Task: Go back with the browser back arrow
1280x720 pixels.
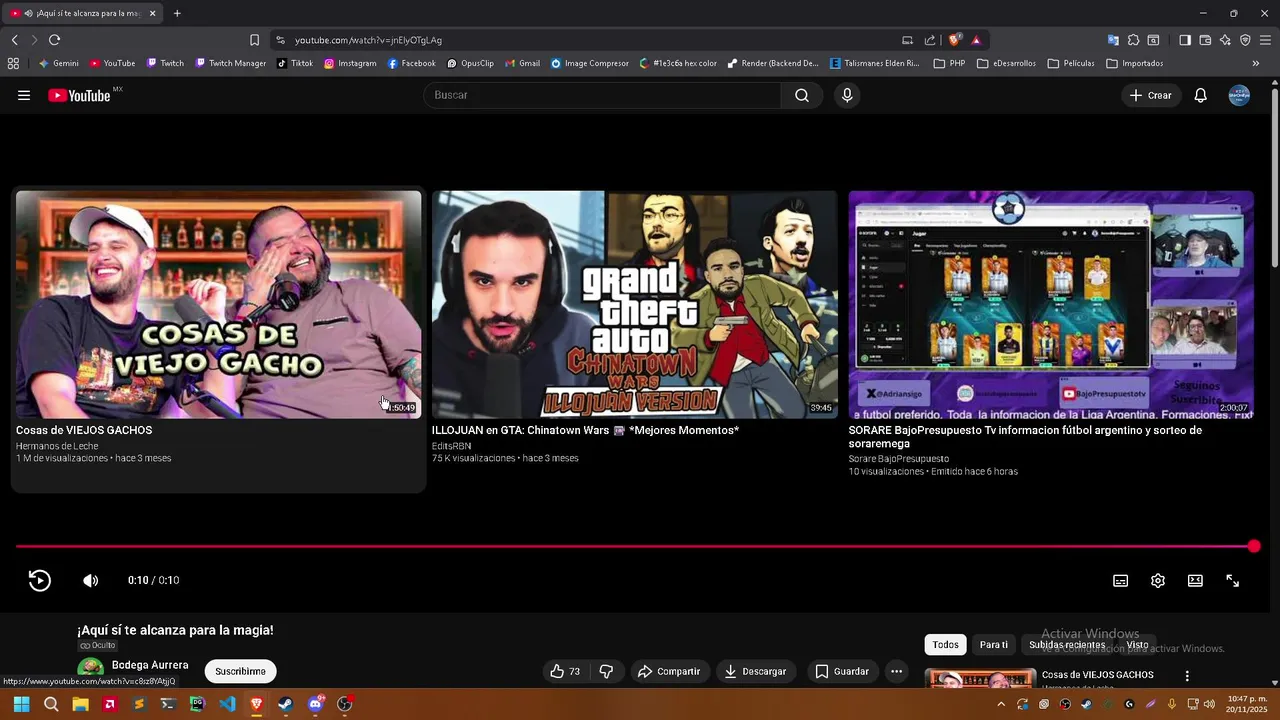Action: pos(14,40)
